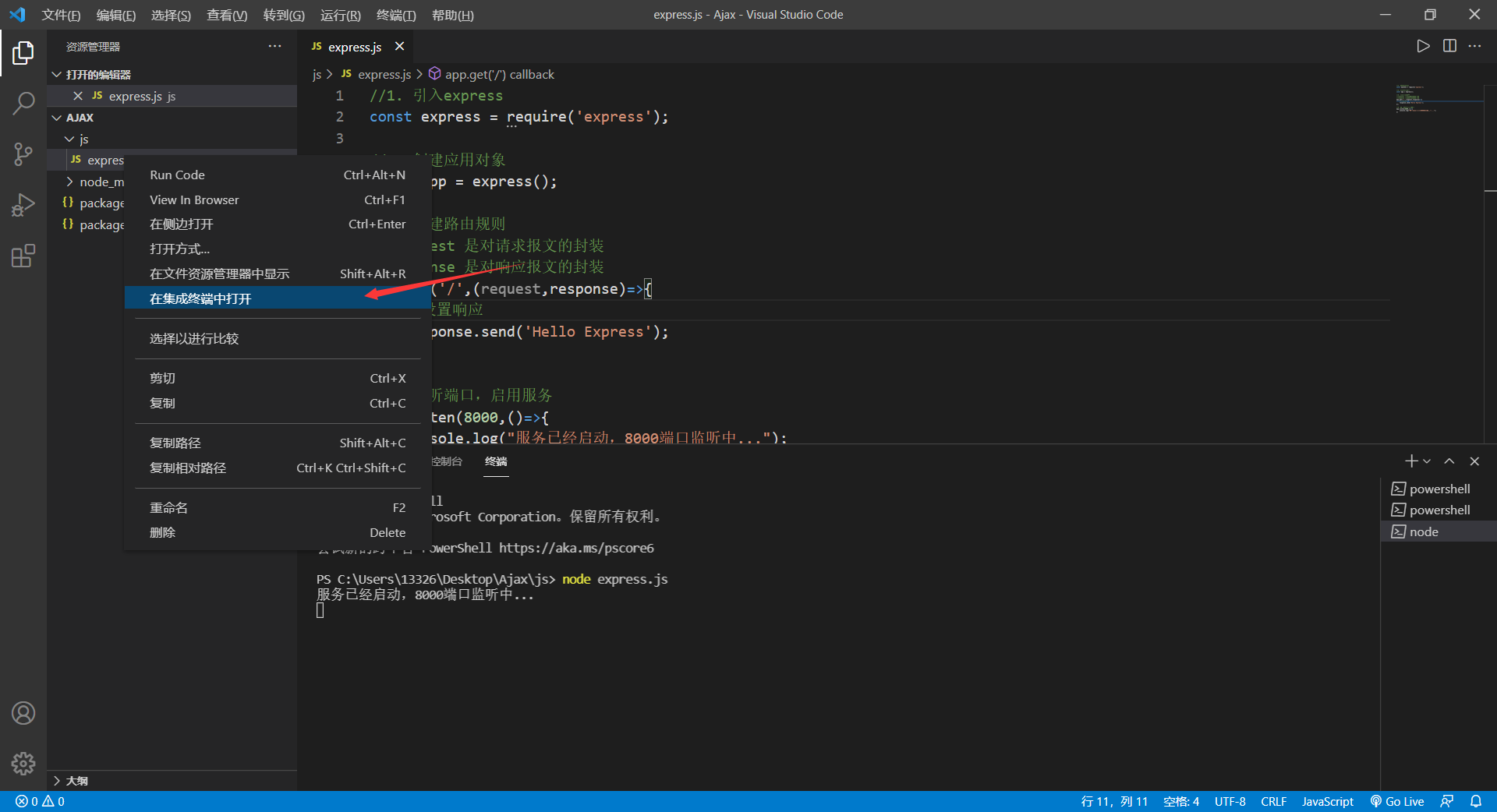Maximize the terminal panel size

(1449, 461)
